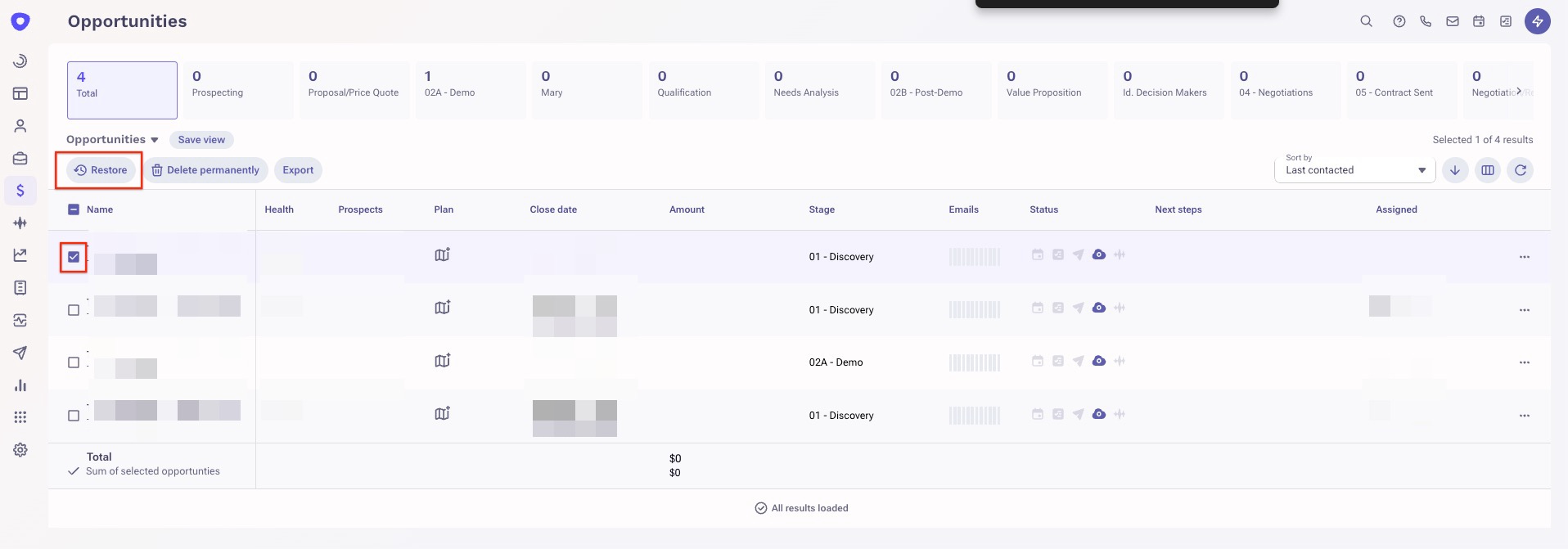
Task: Click plan map icon in 02A - Demo row
Action: pyautogui.click(x=442, y=361)
